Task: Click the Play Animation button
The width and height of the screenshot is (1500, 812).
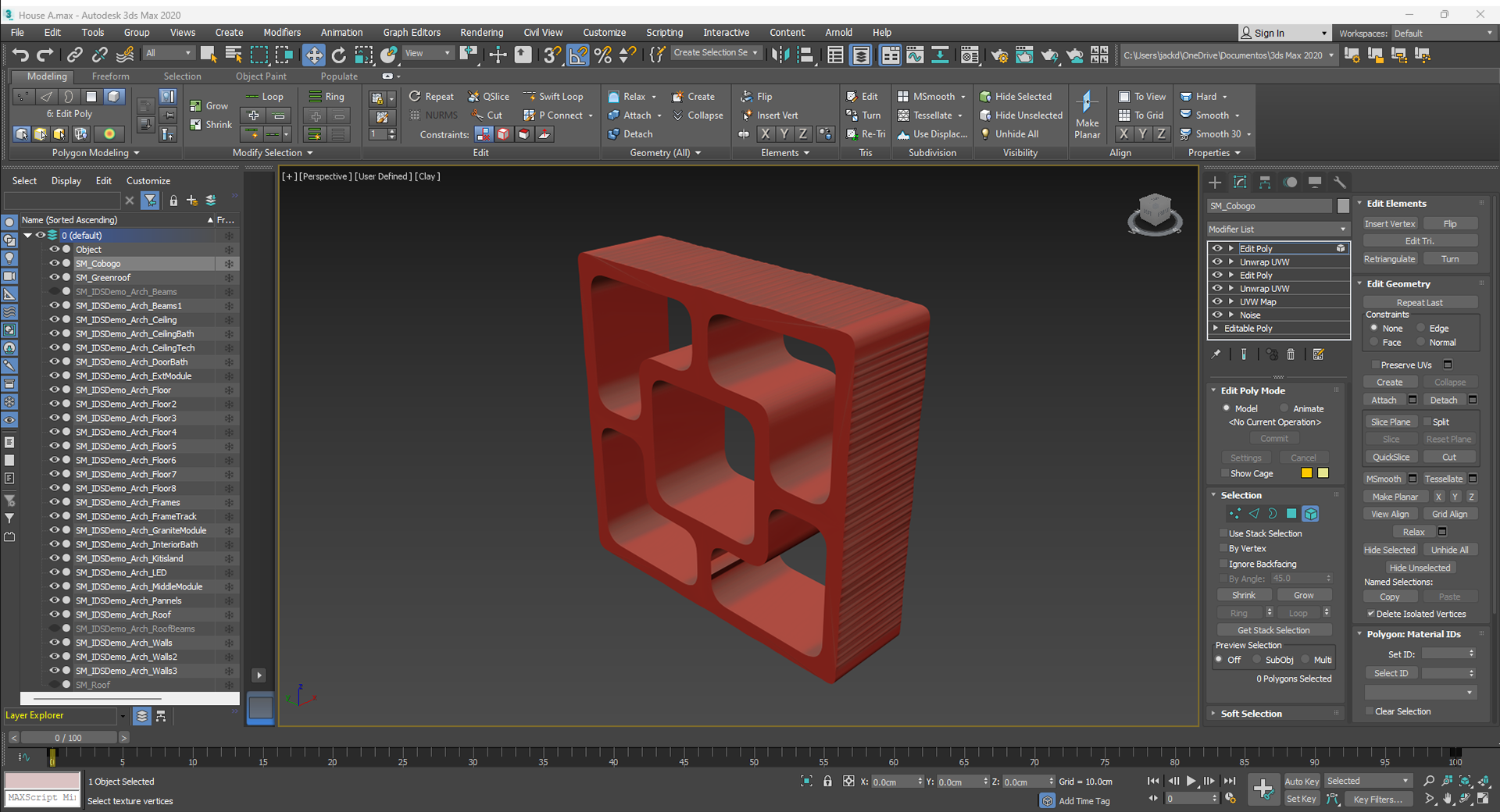Action: click(1191, 781)
